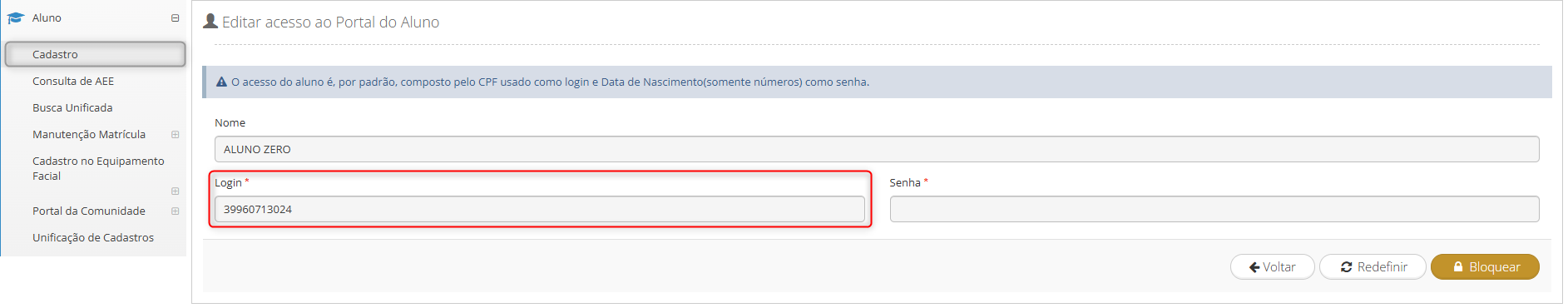Image resolution: width=1568 pixels, height=308 pixels.
Task: Click the graduation cap Aluno icon
Action: tap(15, 17)
